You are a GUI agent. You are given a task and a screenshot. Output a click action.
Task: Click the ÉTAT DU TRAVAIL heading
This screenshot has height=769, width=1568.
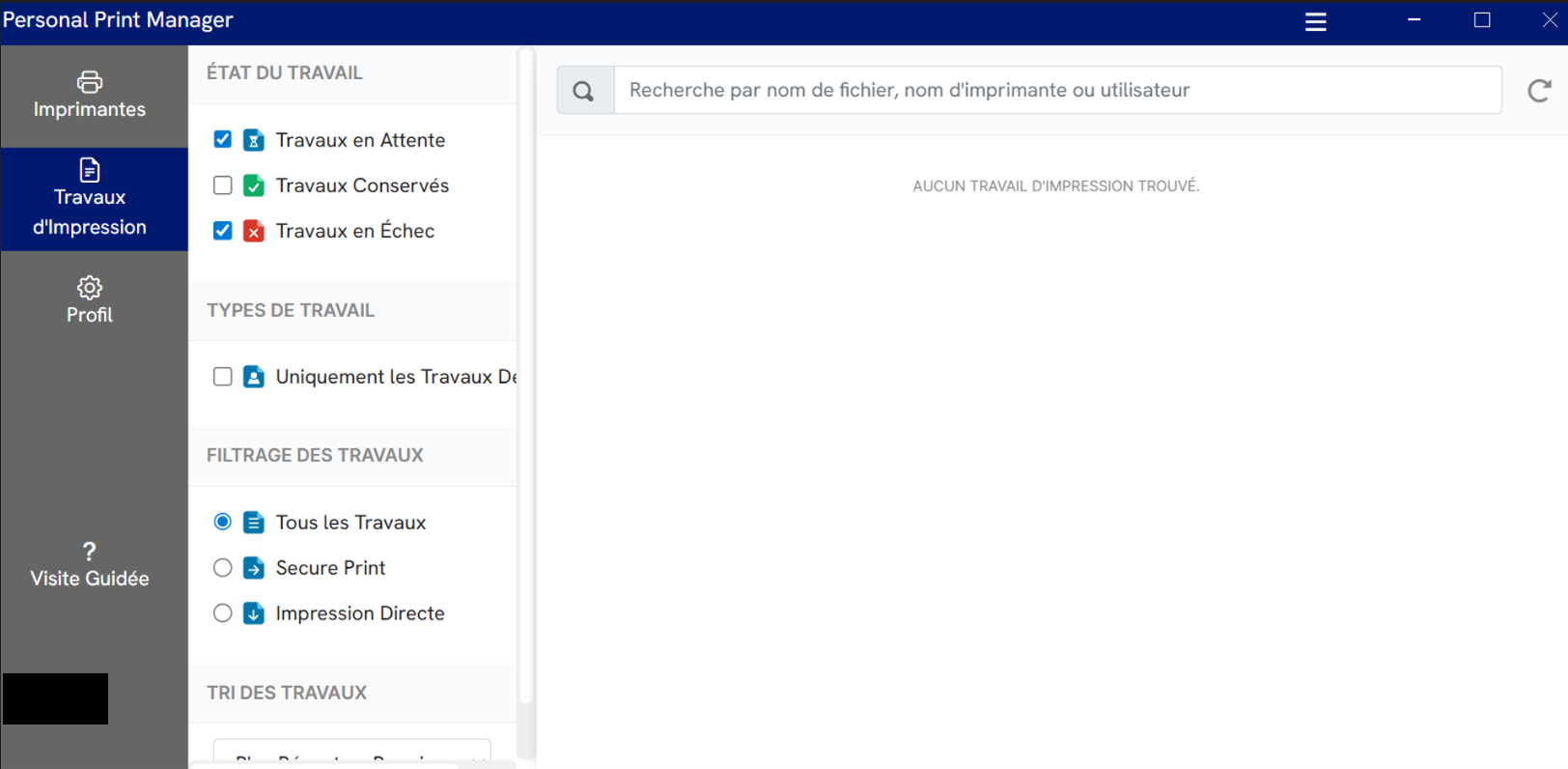click(x=285, y=72)
